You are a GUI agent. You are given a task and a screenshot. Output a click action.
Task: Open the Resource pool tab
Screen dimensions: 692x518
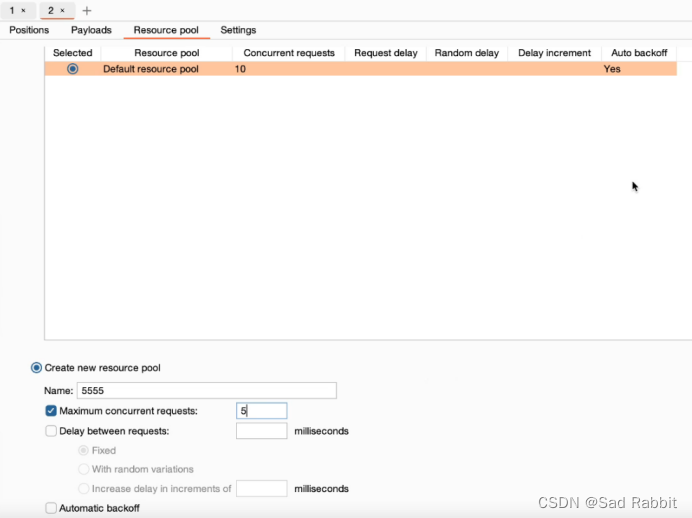pyautogui.click(x=166, y=30)
